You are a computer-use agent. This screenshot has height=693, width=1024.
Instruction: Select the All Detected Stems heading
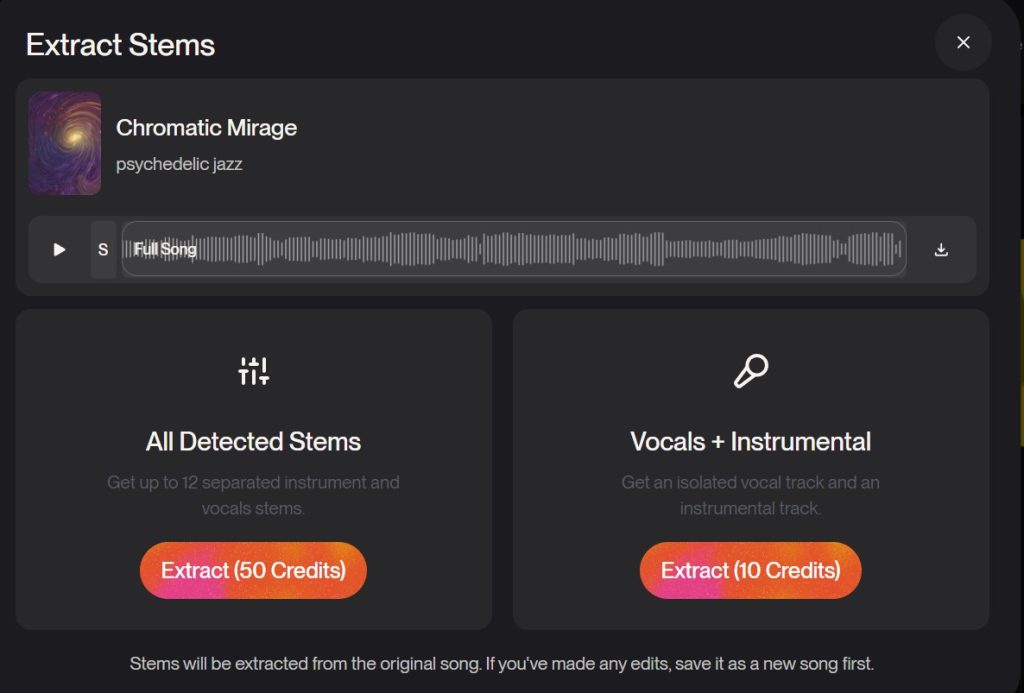[x=253, y=442]
